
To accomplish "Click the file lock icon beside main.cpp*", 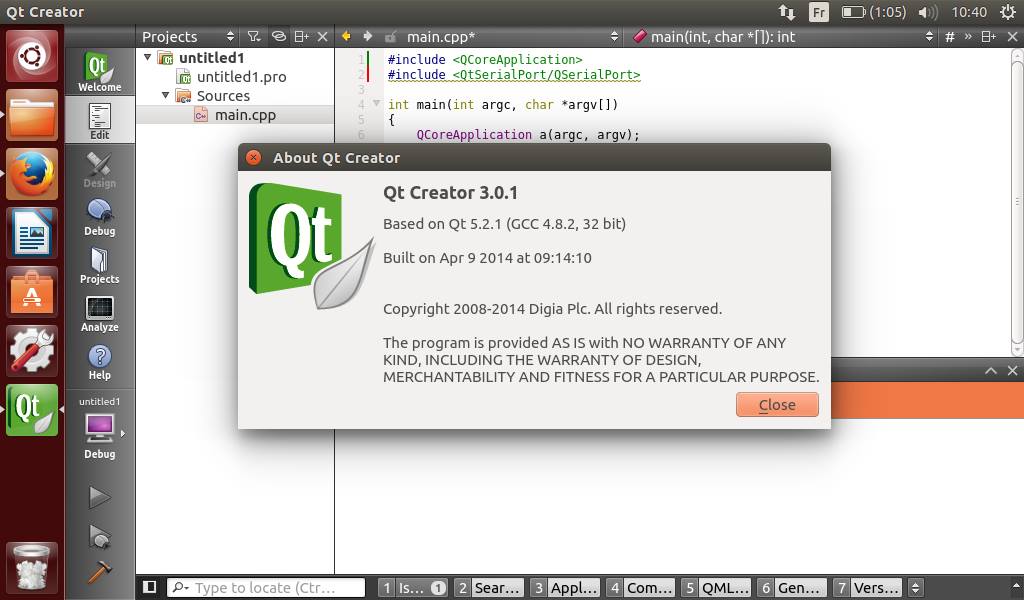I will point(391,37).
